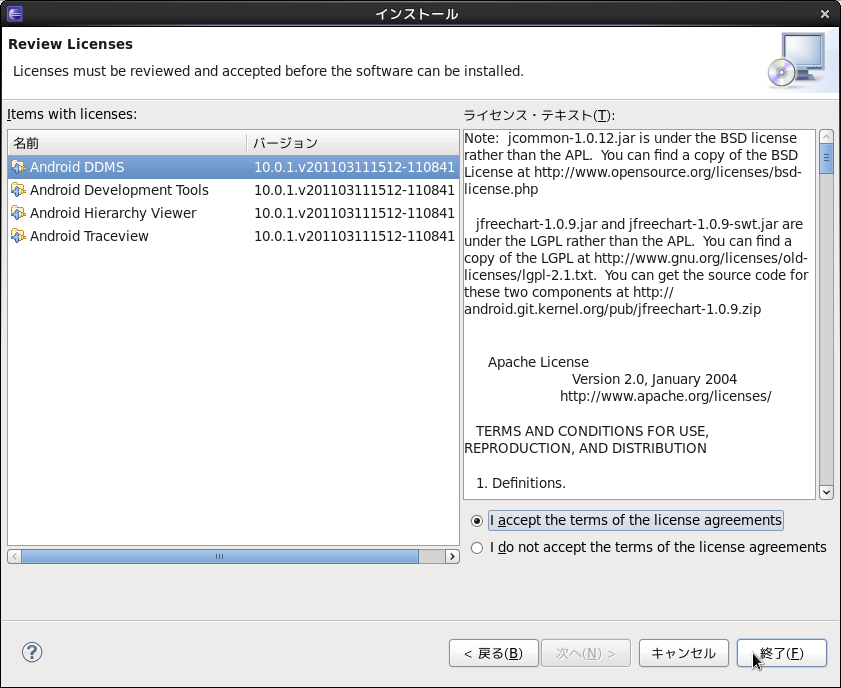Click the license text scrollbar down arrow
Image resolution: width=841 pixels, height=688 pixels.
[x=827, y=492]
